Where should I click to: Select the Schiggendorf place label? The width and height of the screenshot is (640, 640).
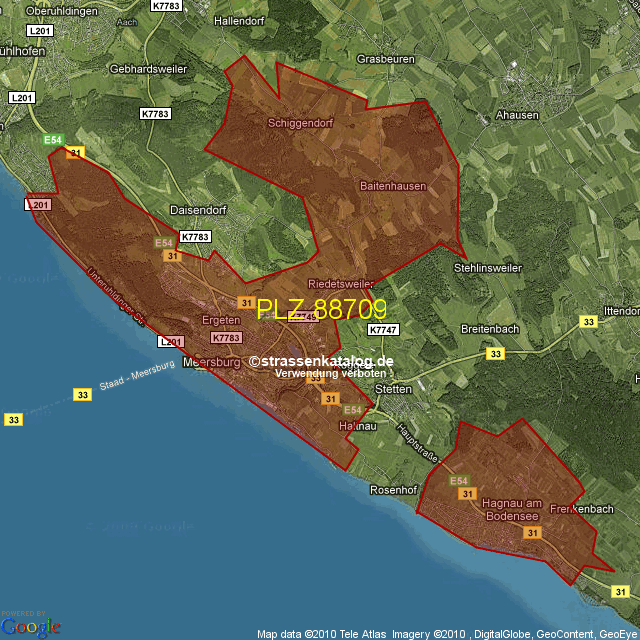tap(300, 123)
